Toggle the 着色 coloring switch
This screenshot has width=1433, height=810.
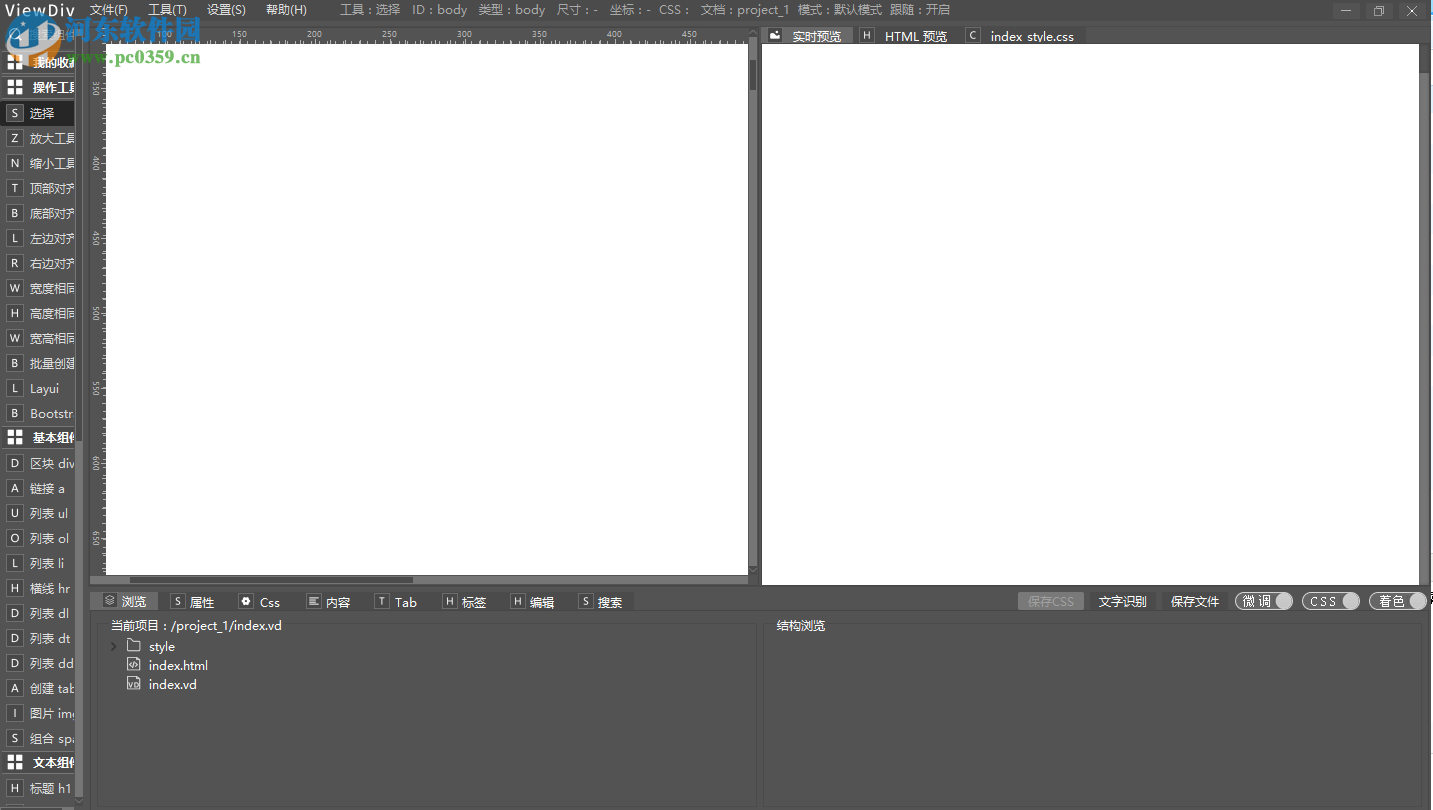[x=1397, y=601]
